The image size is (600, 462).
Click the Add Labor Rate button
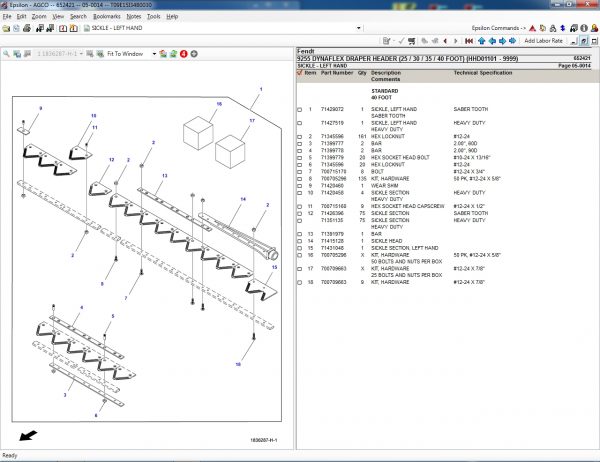pyautogui.click(x=543, y=41)
